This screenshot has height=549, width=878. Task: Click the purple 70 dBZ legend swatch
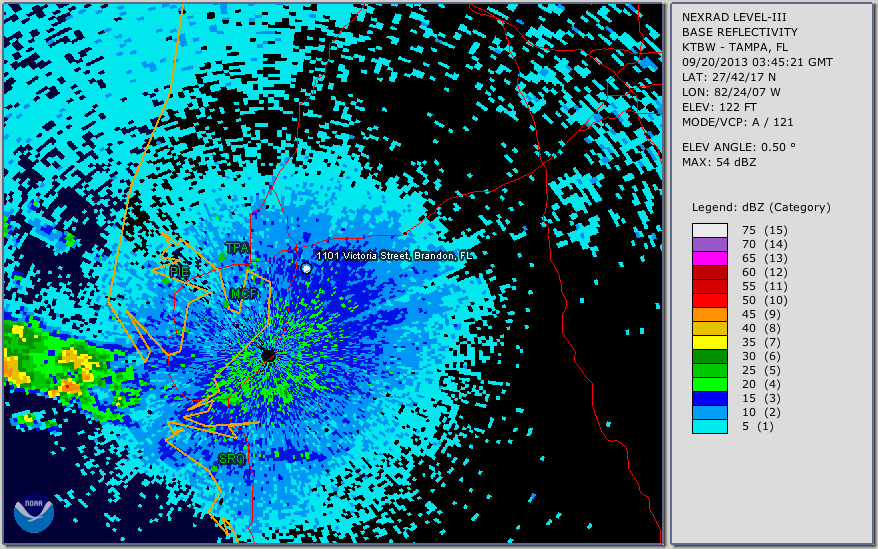pos(709,244)
